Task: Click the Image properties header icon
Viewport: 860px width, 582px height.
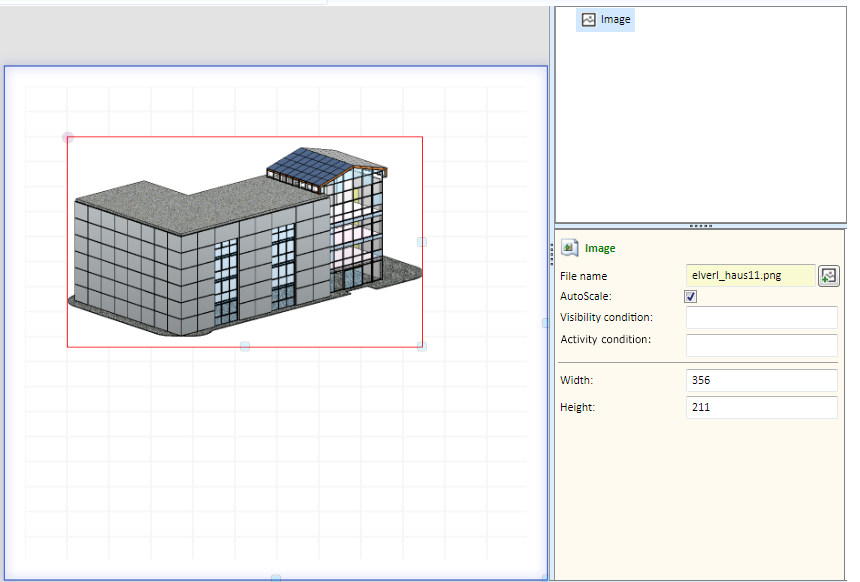Action: point(569,248)
